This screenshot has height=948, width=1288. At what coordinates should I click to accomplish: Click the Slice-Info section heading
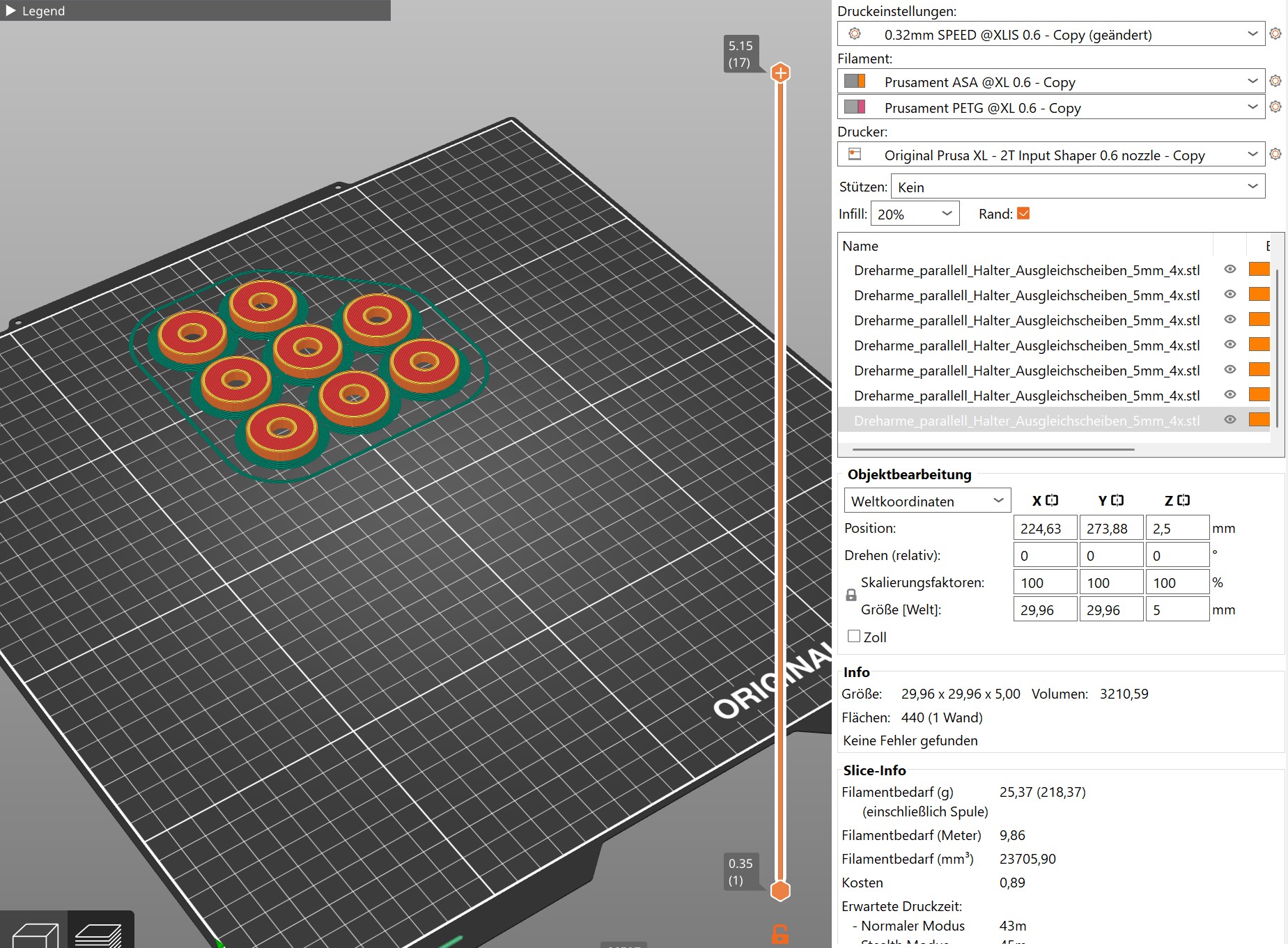coord(874,770)
